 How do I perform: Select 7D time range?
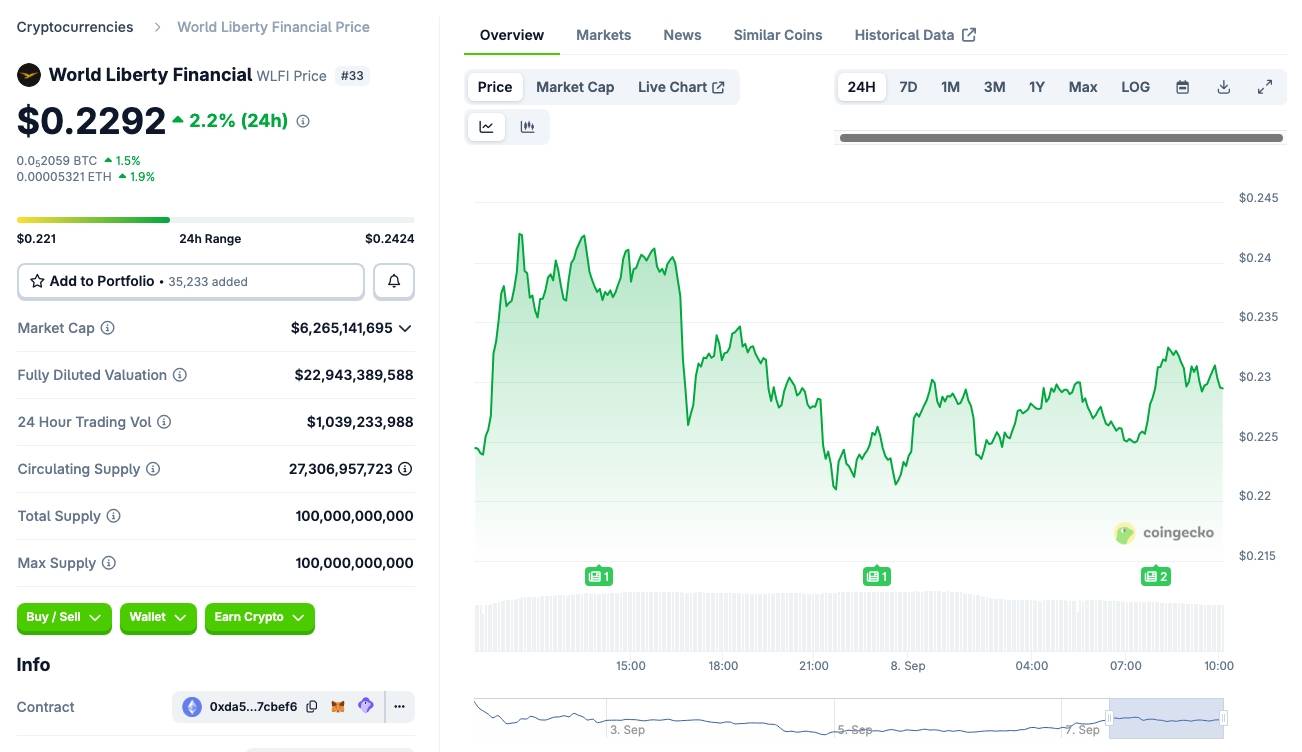click(x=908, y=87)
